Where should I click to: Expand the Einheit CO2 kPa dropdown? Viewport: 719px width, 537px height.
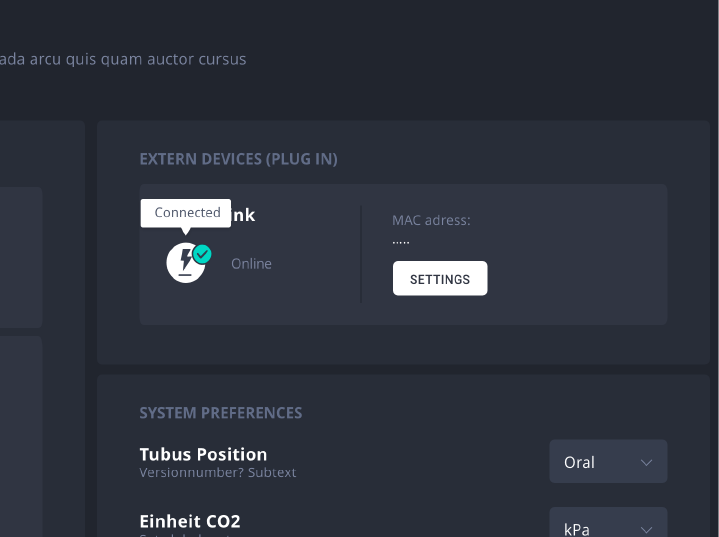(x=607, y=526)
